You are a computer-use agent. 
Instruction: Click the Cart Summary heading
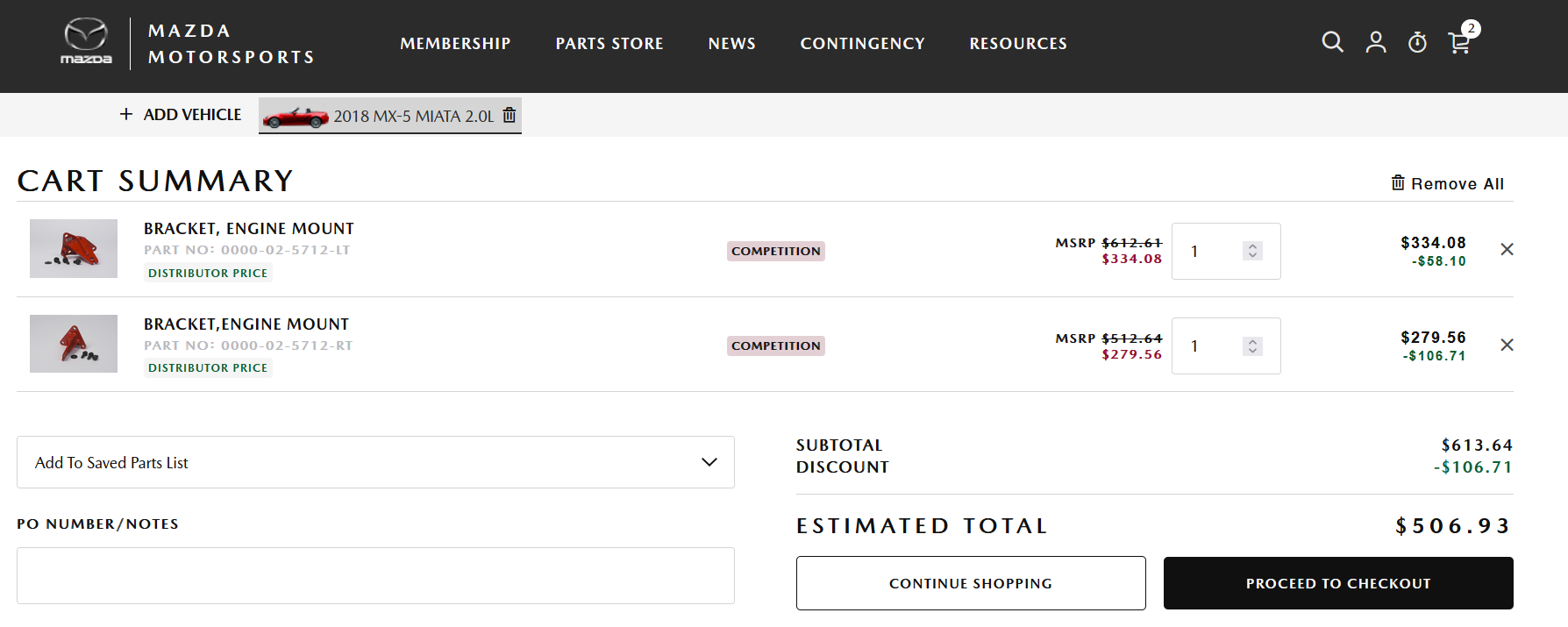click(155, 181)
